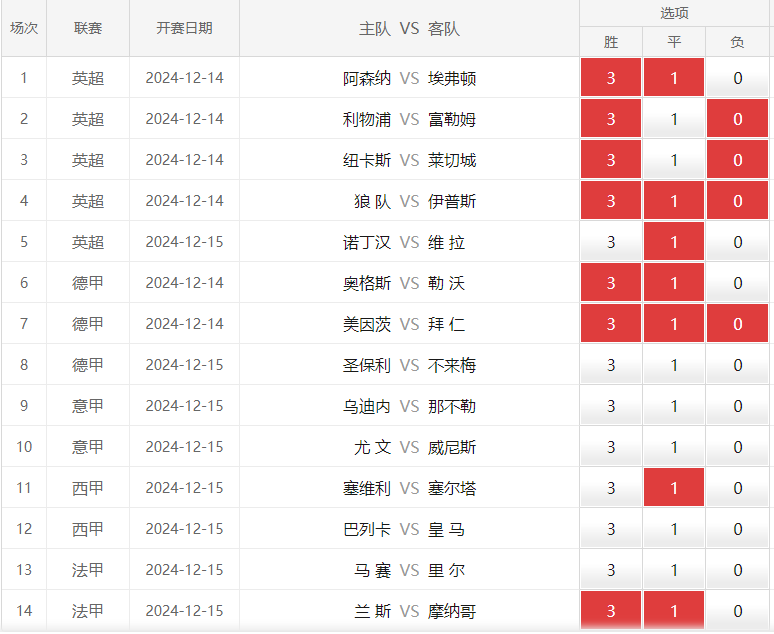This screenshot has height=634, width=774.
Task: Click team name 威尼斯 in match 10
Action: point(452,447)
